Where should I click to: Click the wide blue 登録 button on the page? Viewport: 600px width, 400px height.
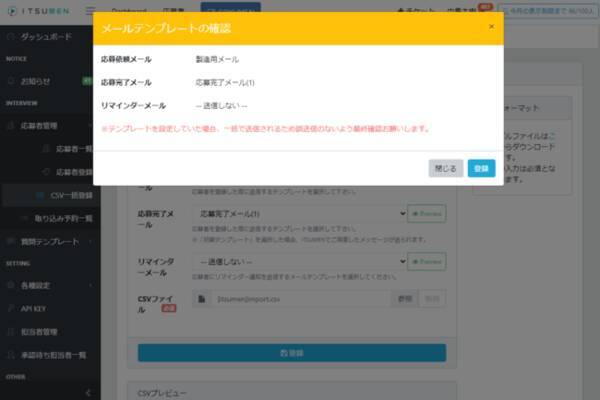(292, 353)
